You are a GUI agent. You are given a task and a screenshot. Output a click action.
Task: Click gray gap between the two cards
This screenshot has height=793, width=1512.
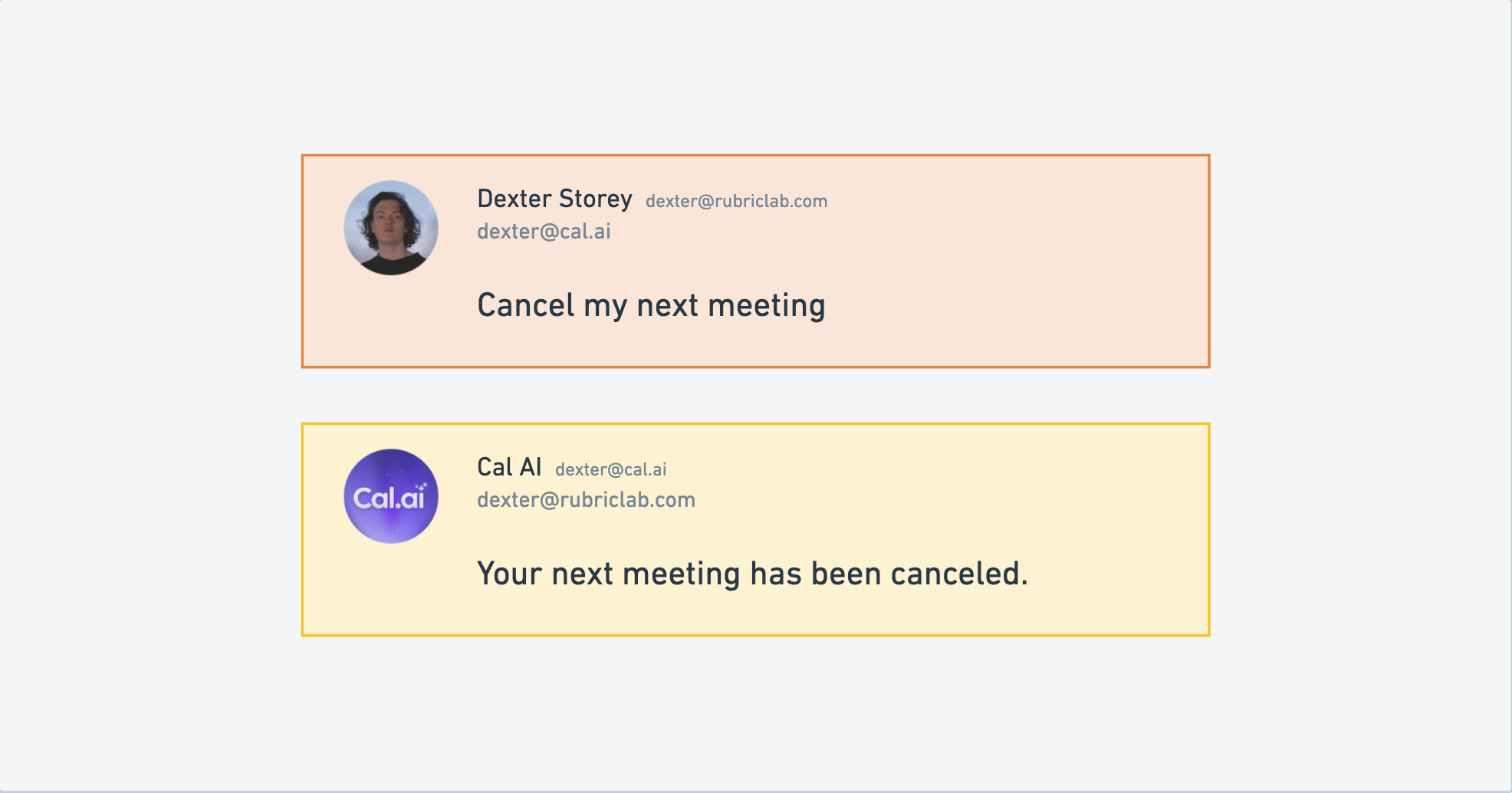click(x=755, y=395)
